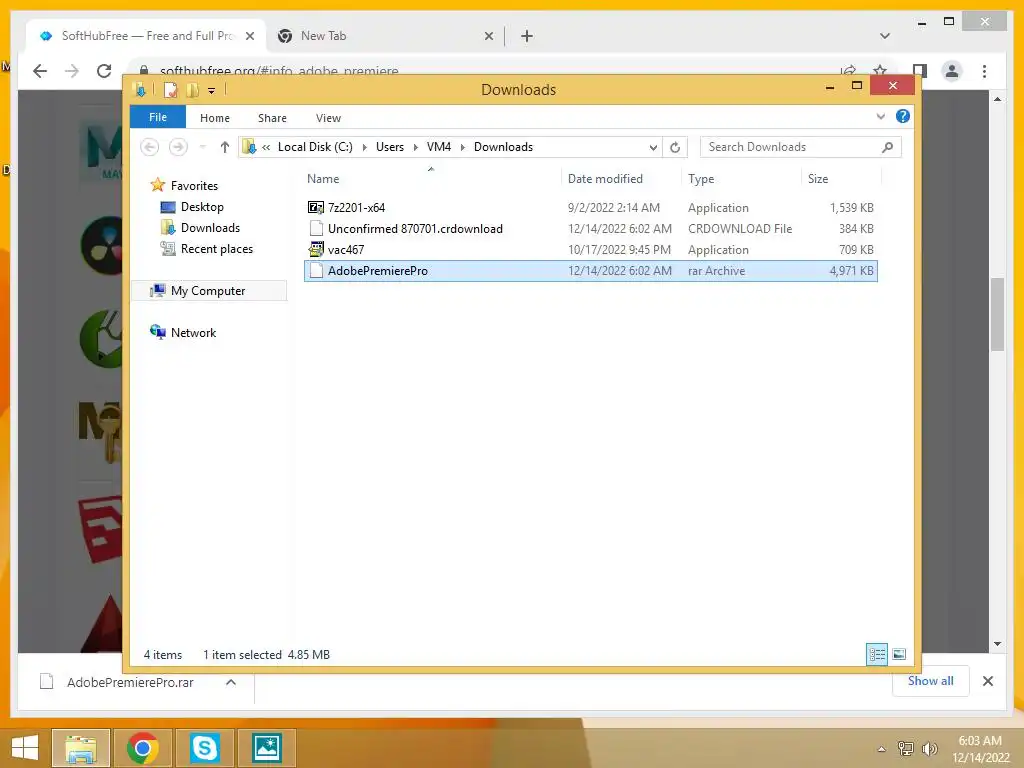The image size is (1024, 768).
Task: Sort files by Size column
Action: pyautogui.click(x=818, y=179)
